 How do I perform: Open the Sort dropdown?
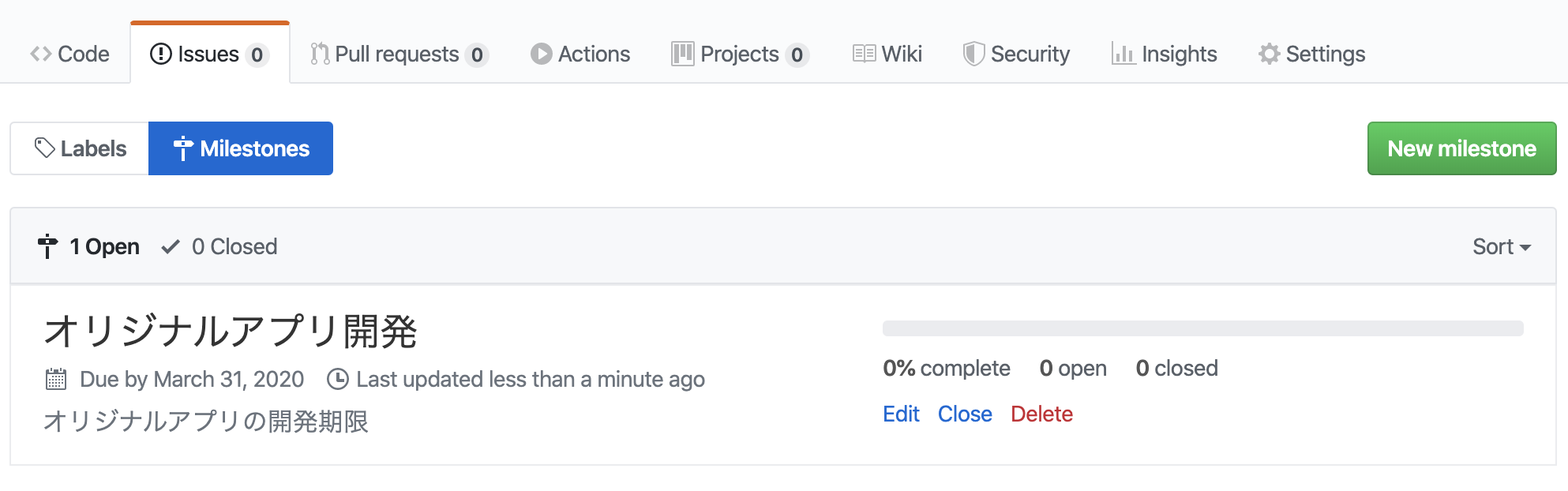pyautogui.click(x=1500, y=245)
